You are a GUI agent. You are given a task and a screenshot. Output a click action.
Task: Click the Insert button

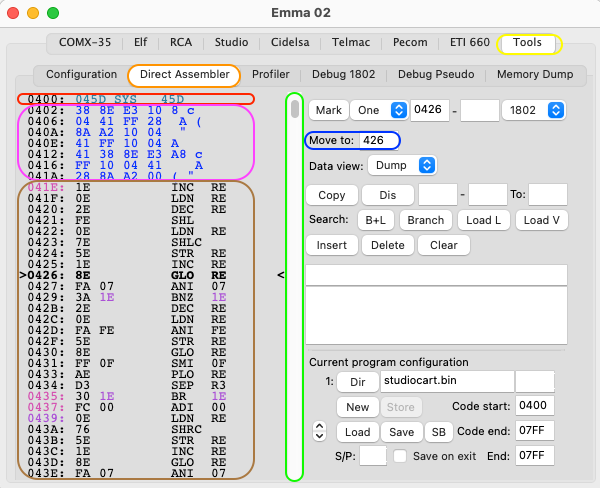tap(332, 245)
